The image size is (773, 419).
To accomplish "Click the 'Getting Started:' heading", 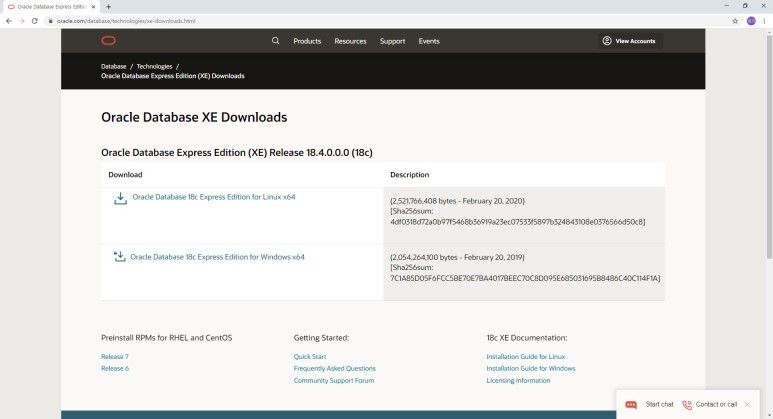I will [321, 338].
